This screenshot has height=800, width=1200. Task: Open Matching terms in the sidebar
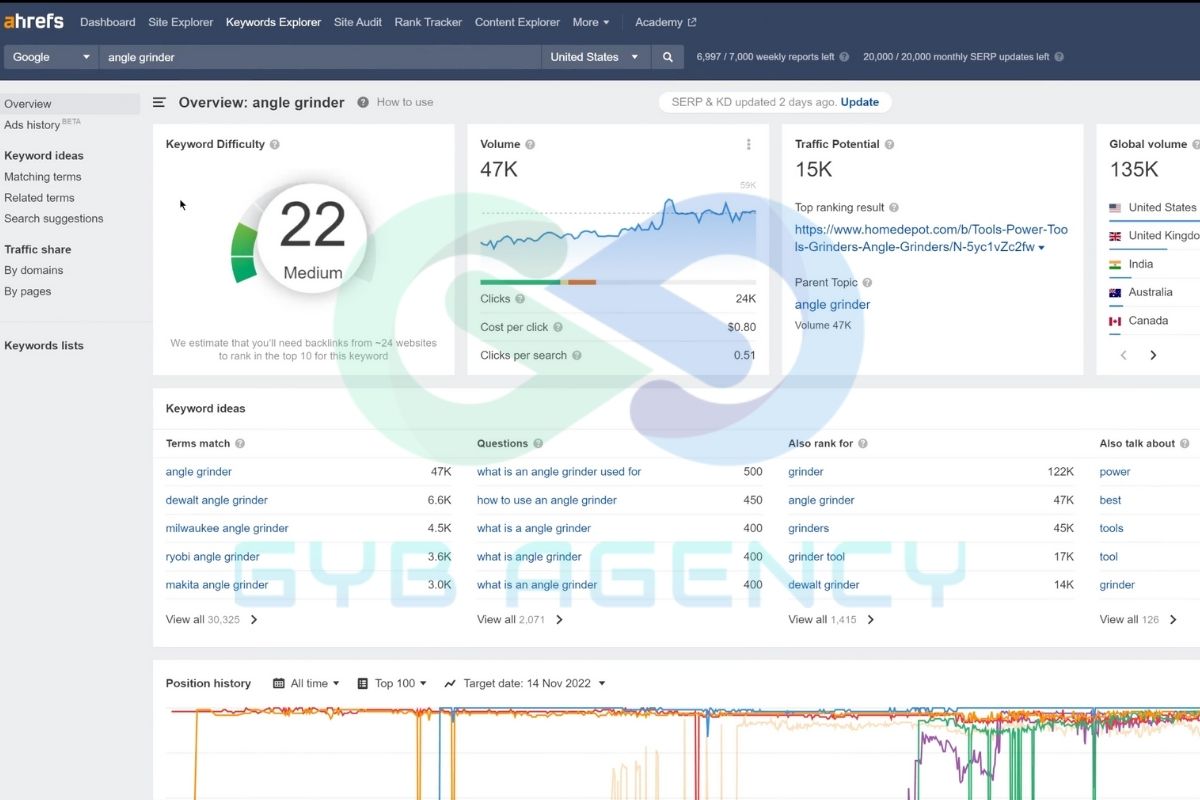click(43, 177)
